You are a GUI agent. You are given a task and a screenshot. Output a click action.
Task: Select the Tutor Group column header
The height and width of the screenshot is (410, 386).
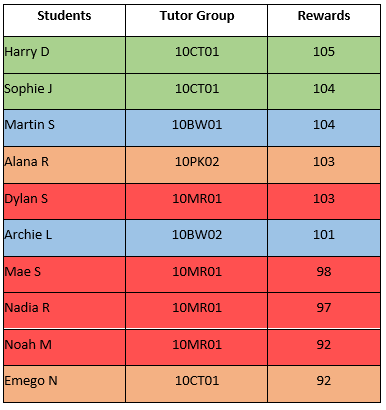click(197, 20)
